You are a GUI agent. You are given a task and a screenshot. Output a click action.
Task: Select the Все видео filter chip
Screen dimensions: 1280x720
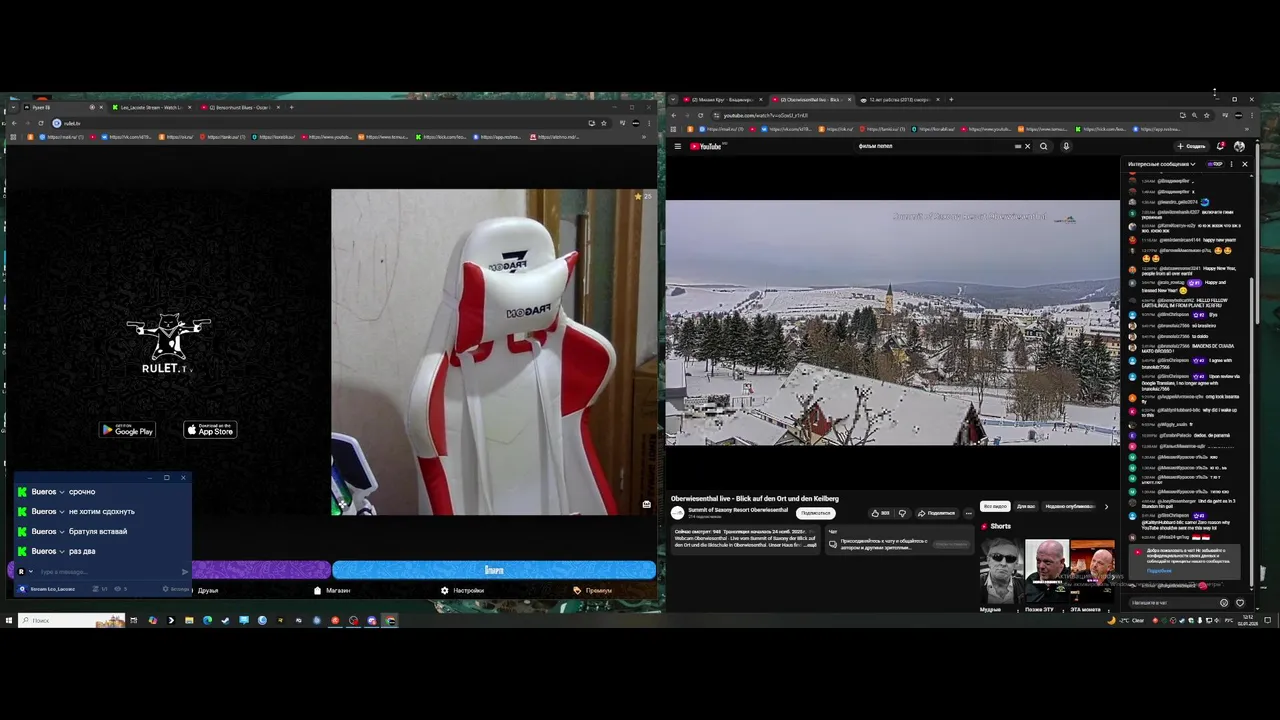coord(994,506)
